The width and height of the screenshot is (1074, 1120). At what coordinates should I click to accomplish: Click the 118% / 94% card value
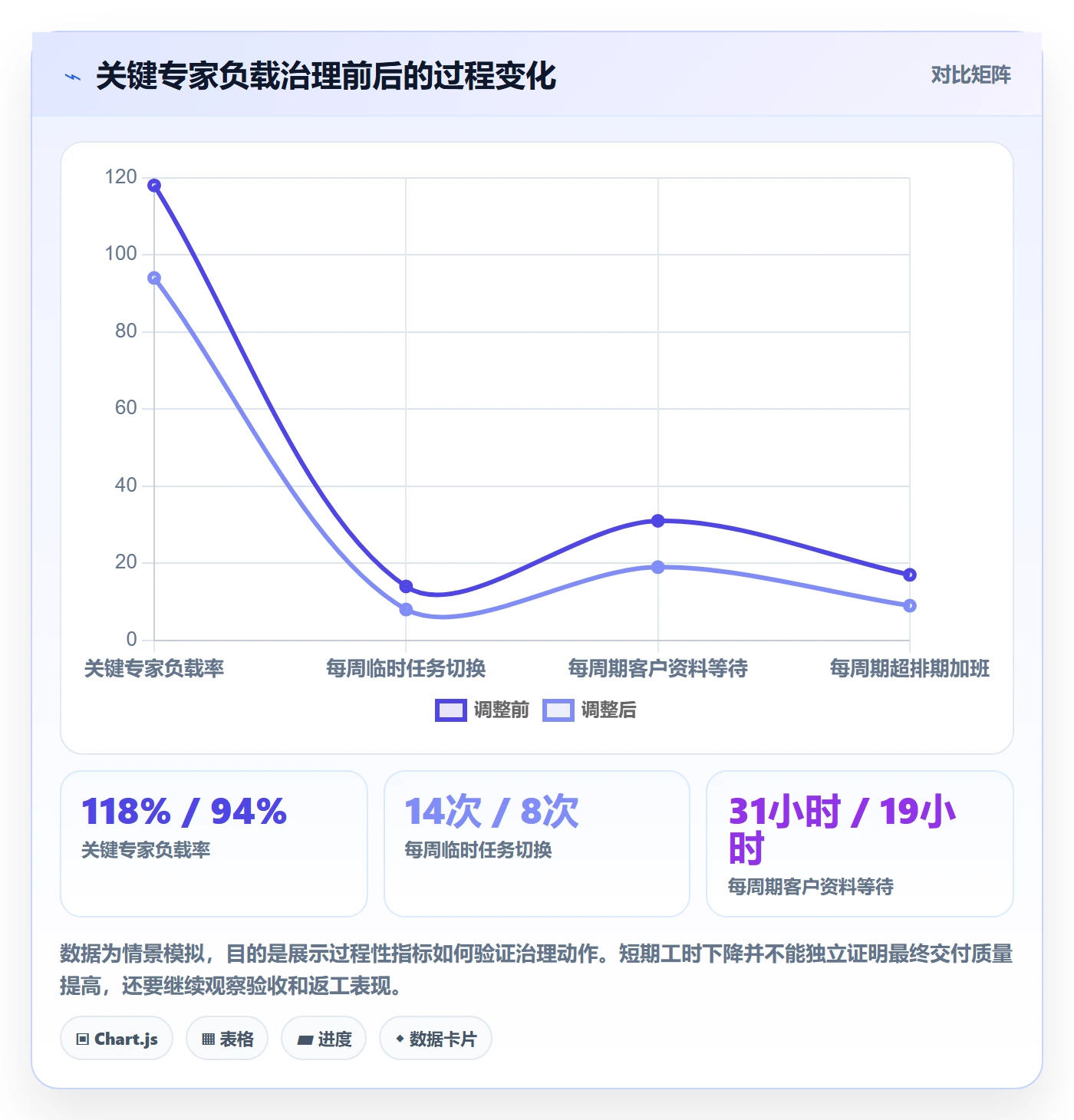(x=184, y=812)
